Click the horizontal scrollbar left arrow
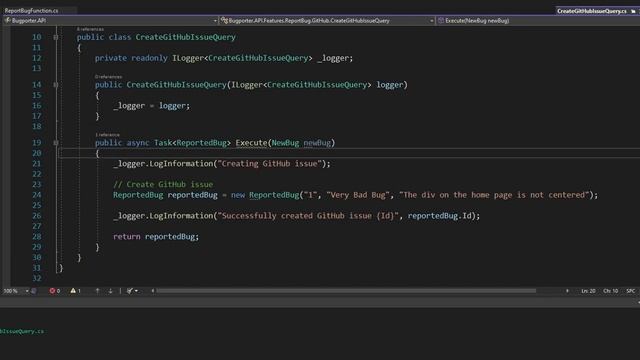This screenshot has width=640, height=360. point(153,291)
